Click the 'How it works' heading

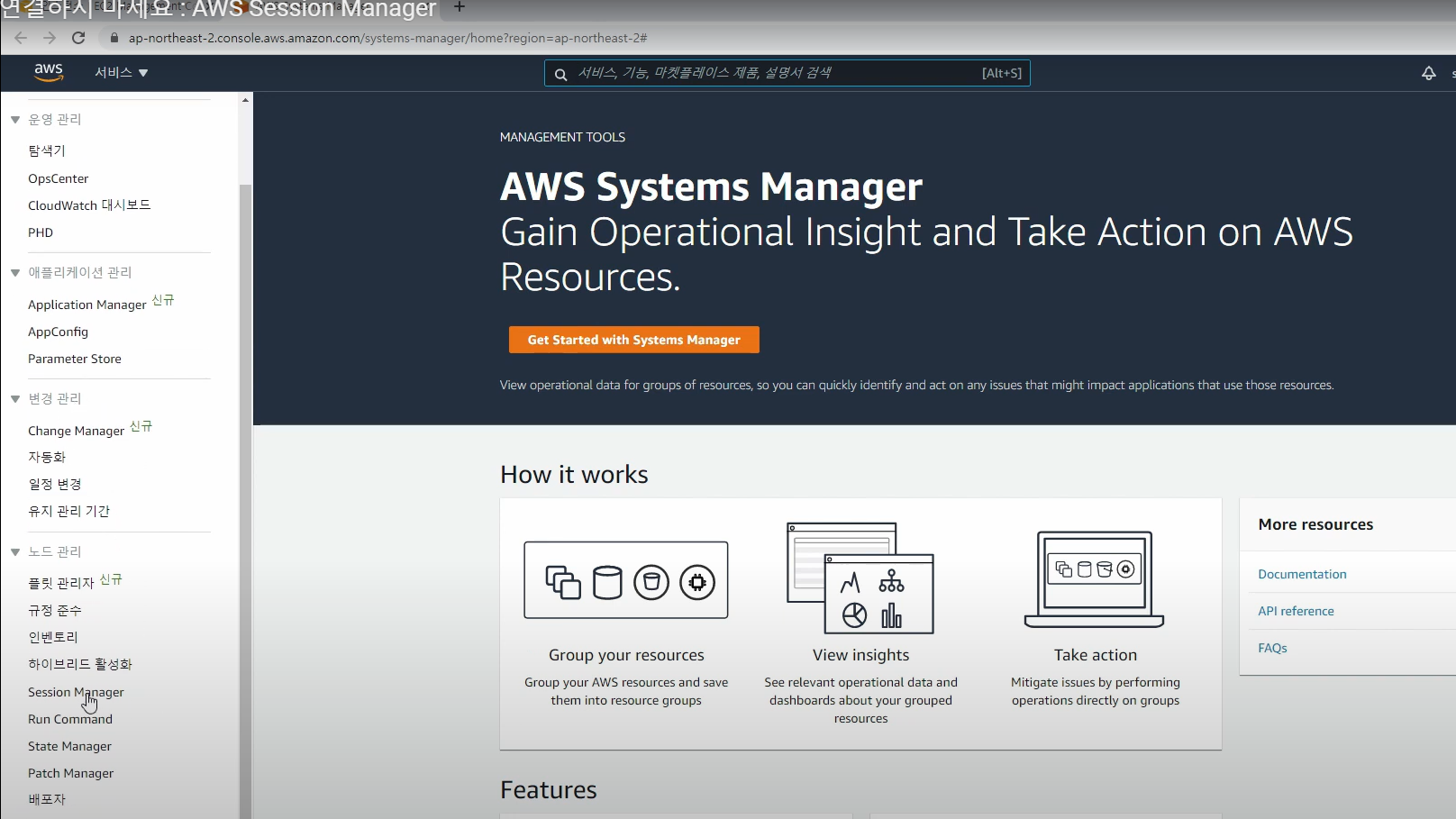574,475
